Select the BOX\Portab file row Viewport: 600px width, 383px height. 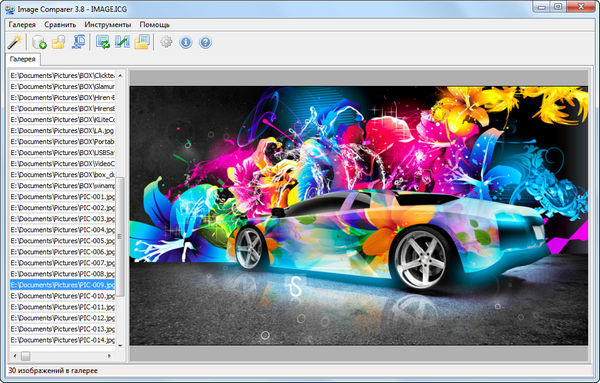tap(62, 142)
